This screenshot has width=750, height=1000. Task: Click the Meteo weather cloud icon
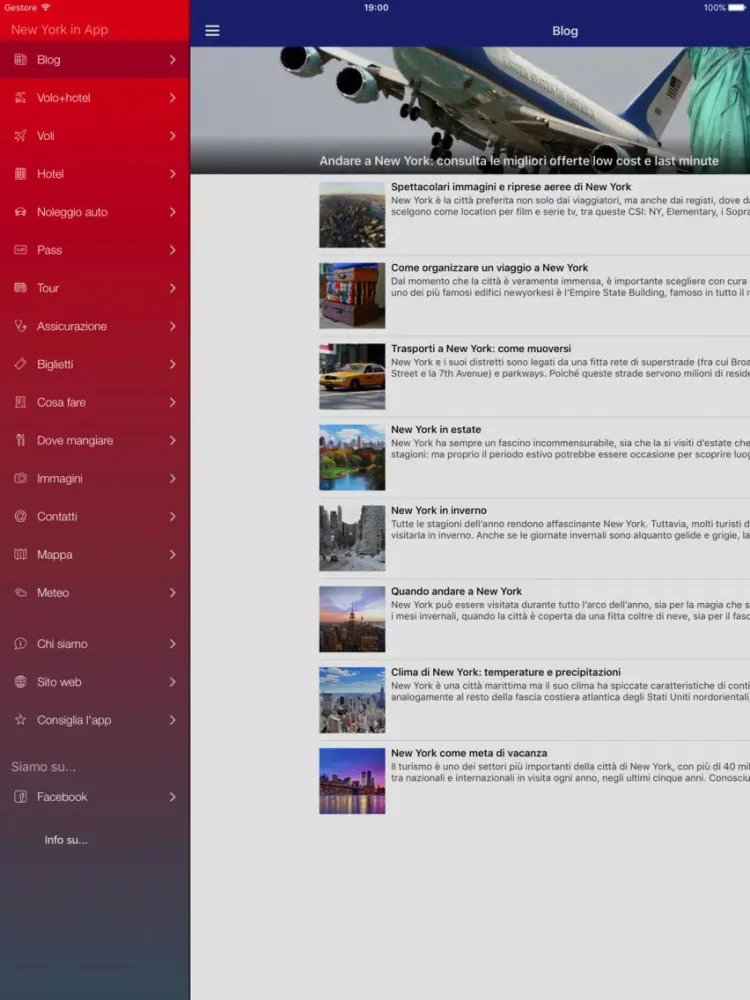pos(20,592)
